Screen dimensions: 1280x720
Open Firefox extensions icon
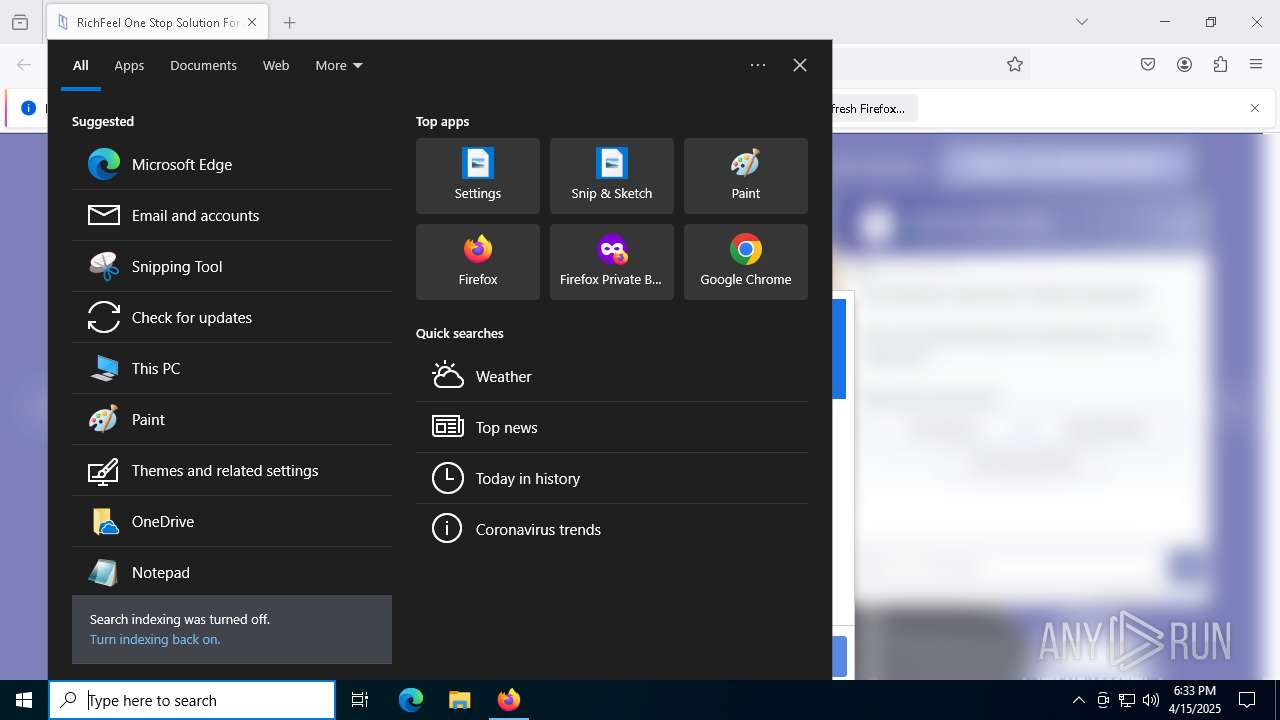tap(1220, 64)
